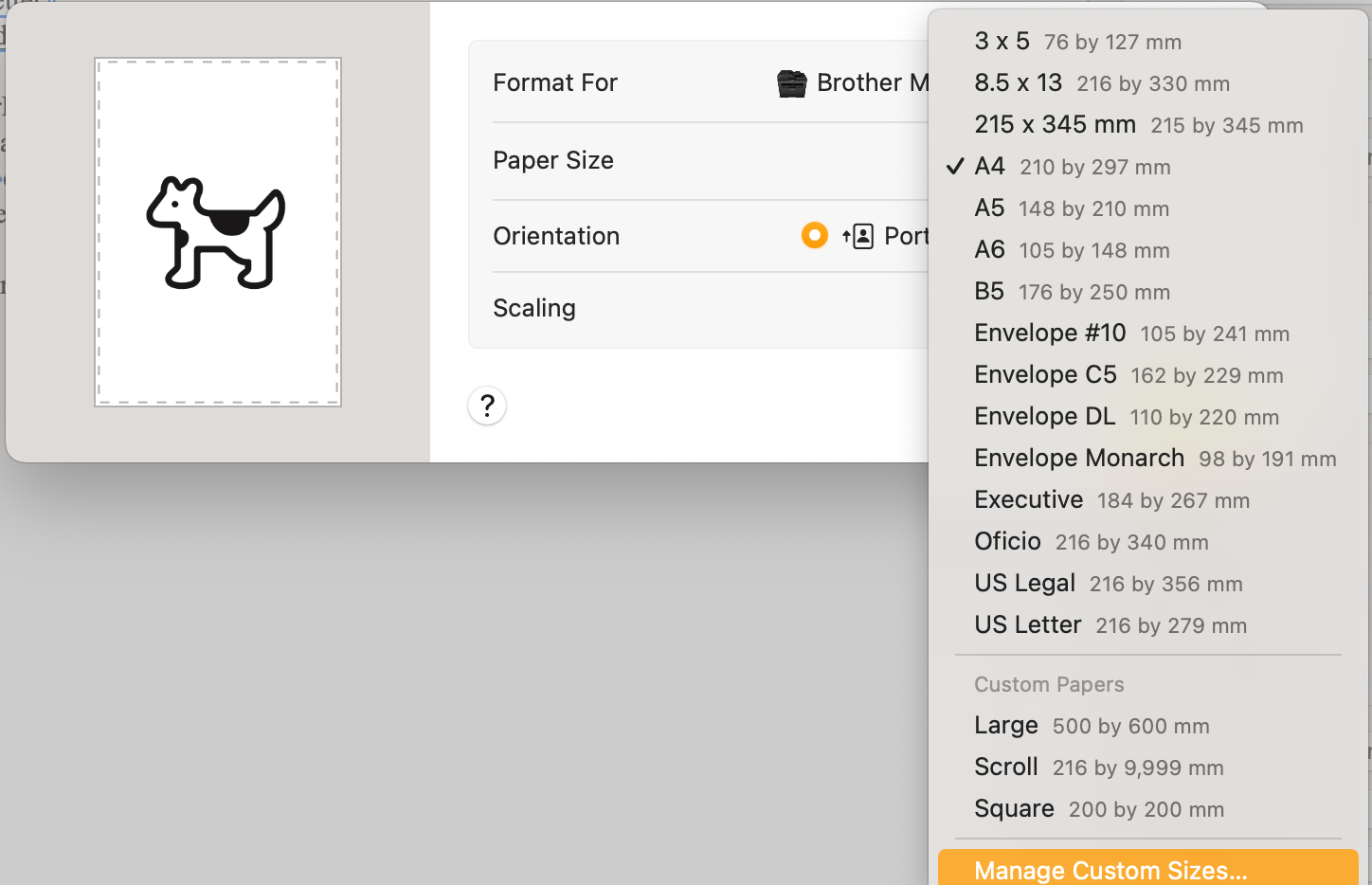Select A6 paper size

pos(1148,250)
